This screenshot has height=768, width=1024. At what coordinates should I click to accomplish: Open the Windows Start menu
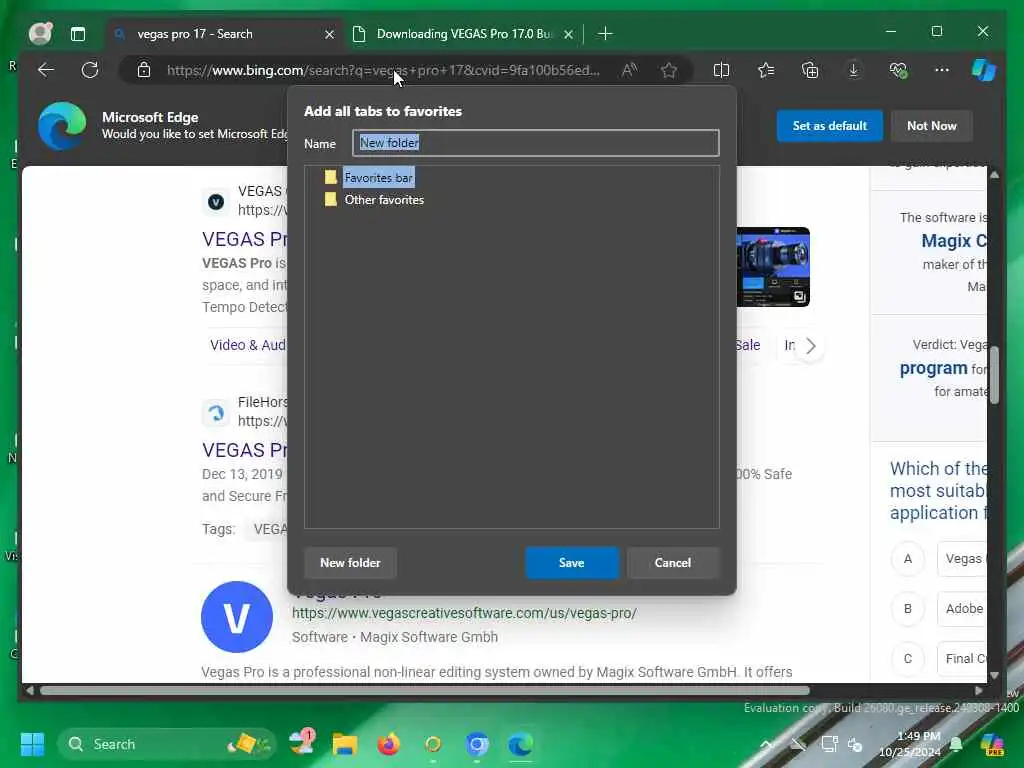(32, 744)
